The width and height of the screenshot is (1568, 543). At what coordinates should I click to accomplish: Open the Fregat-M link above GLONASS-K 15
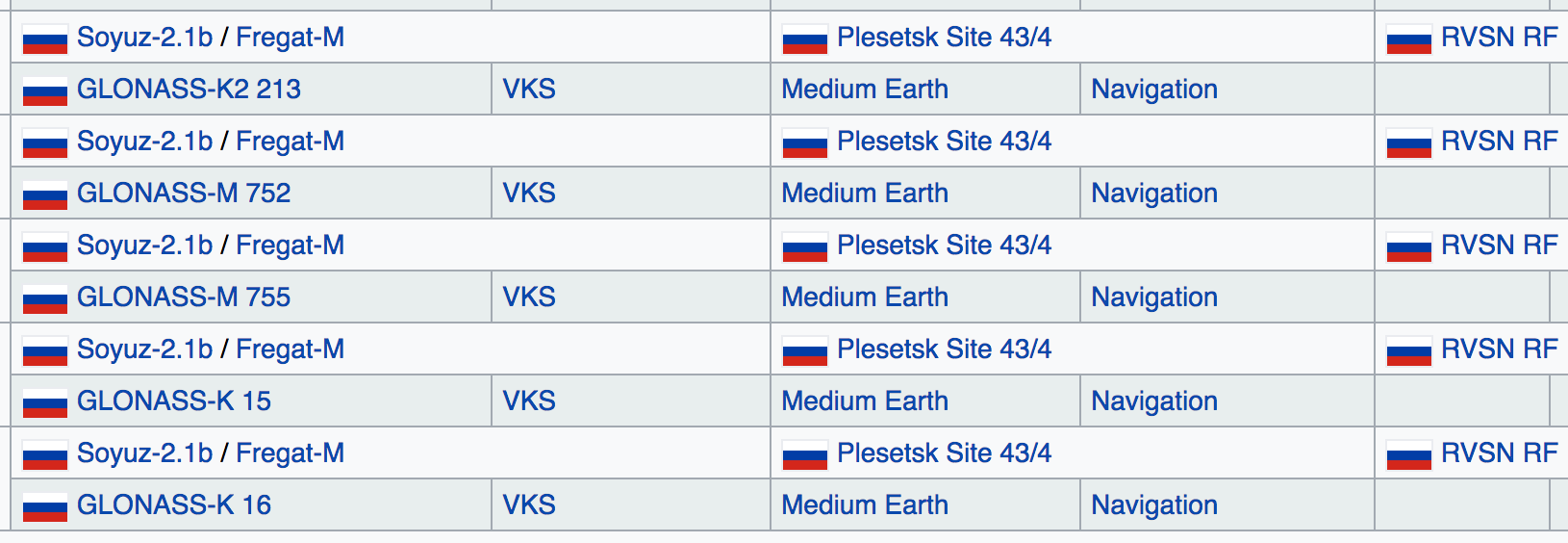[x=290, y=349]
